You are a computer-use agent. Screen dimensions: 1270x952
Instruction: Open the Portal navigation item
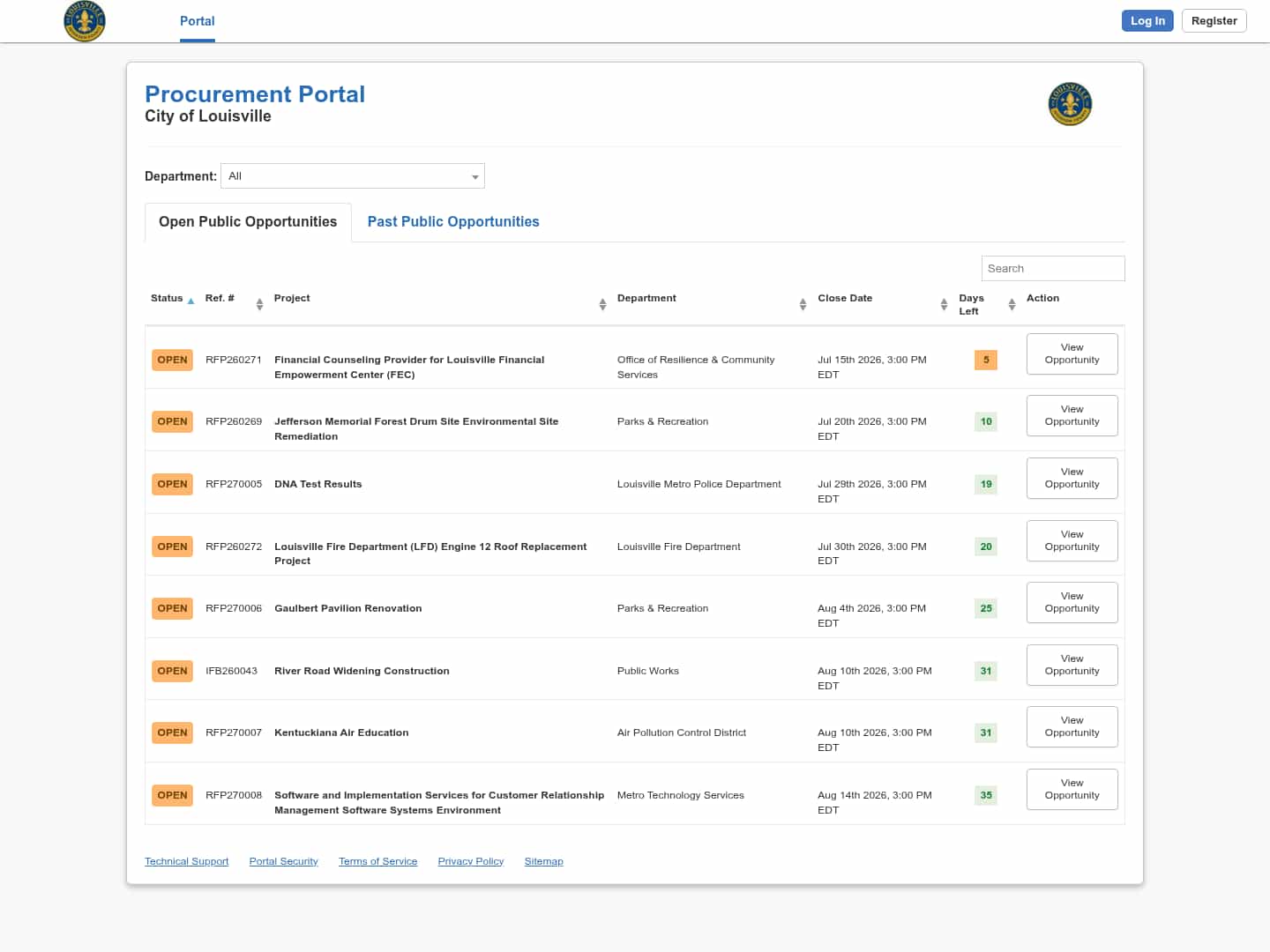click(198, 21)
